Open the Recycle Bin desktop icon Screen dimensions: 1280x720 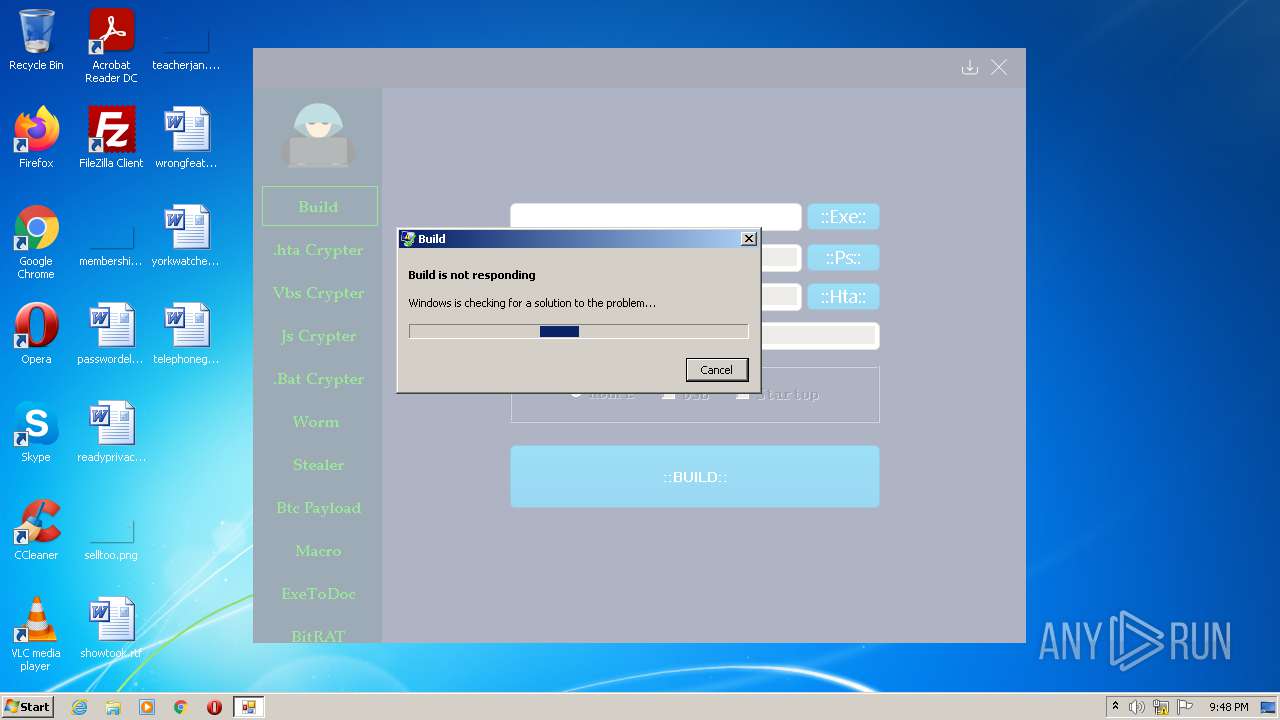[x=36, y=40]
